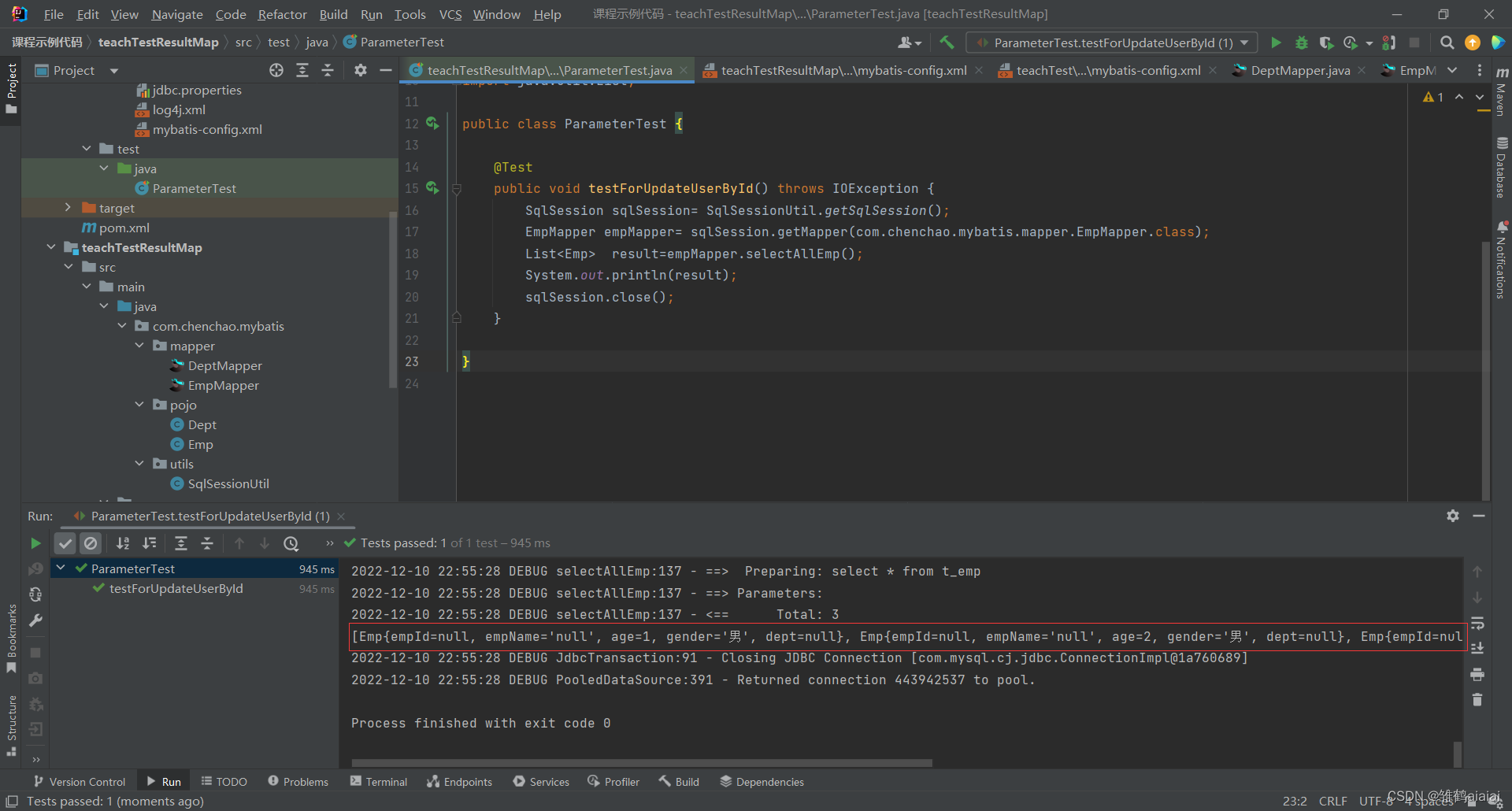
Task: Click the grayed-out Stop icon in top toolbar
Action: click(1414, 43)
